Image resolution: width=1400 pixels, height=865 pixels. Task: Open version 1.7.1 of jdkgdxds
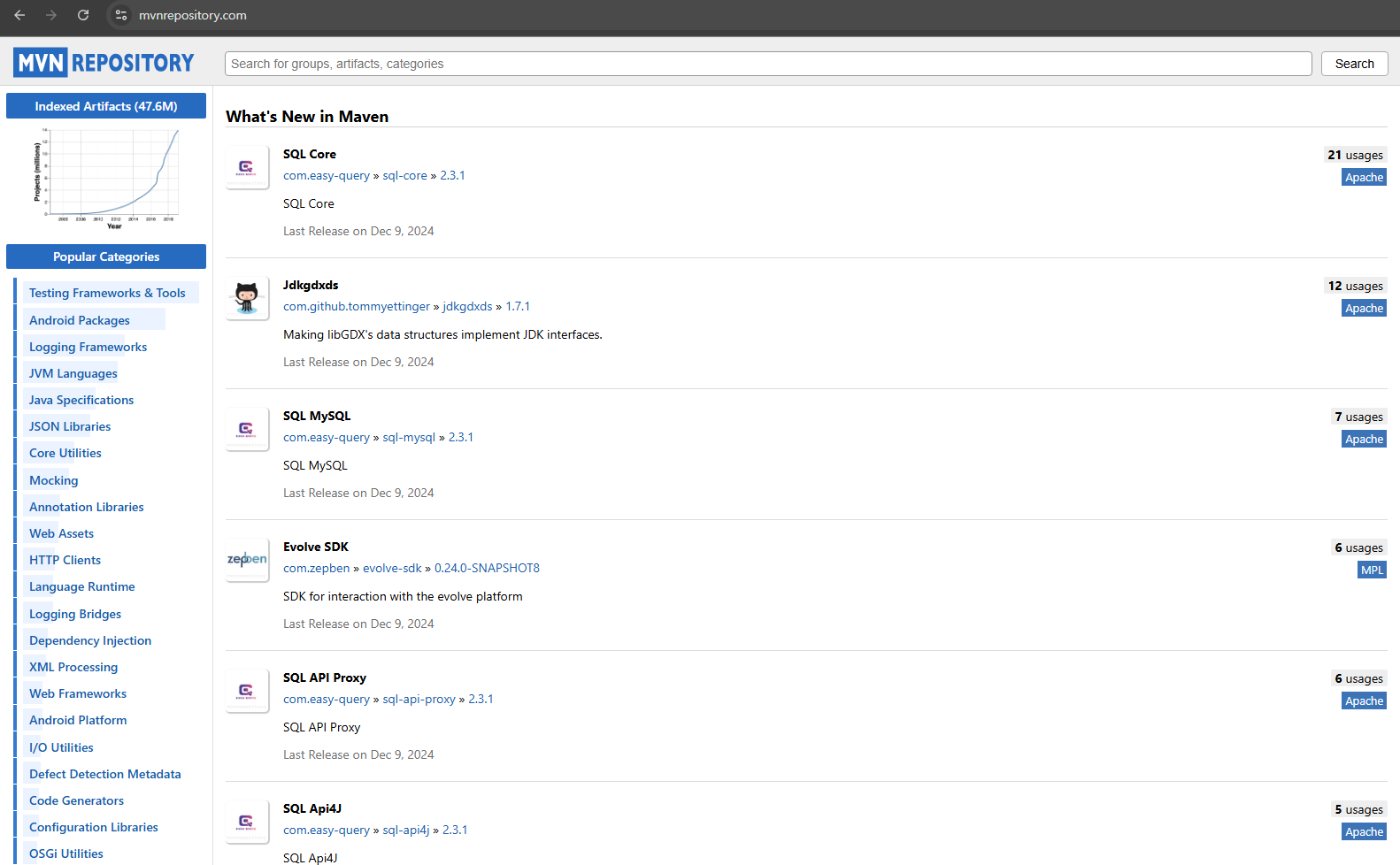(518, 306)
